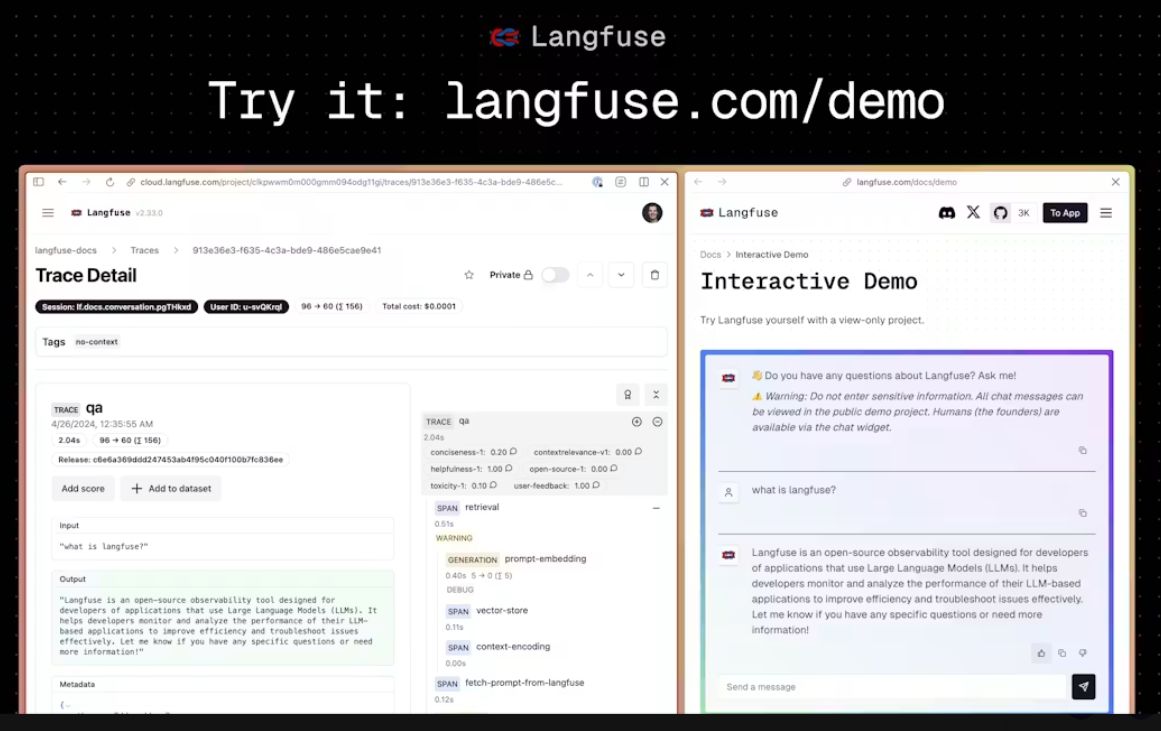Image resolution: width=1161 pixels, height=731 pixels.
Task: Click langfuse.com/docs/demo address bar
Action: pos(906,181)
